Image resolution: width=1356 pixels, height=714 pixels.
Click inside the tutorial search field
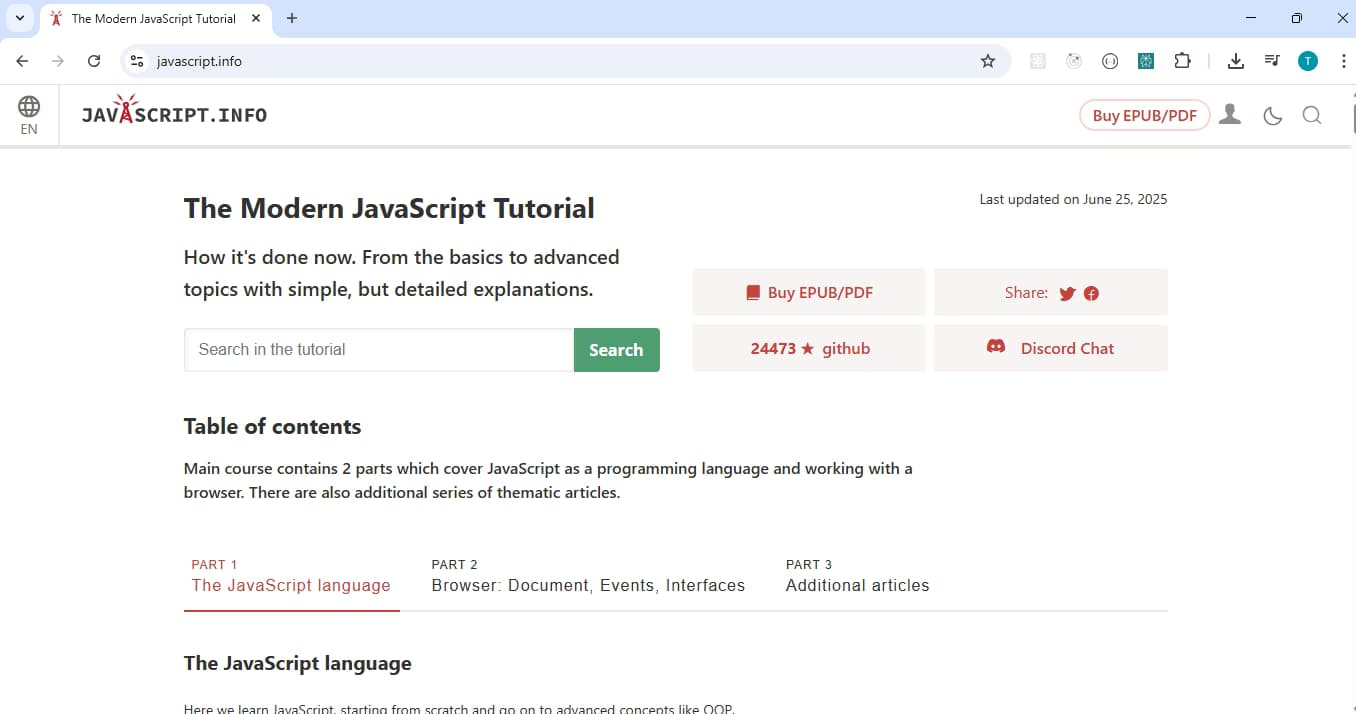click(x=378, y=349)
